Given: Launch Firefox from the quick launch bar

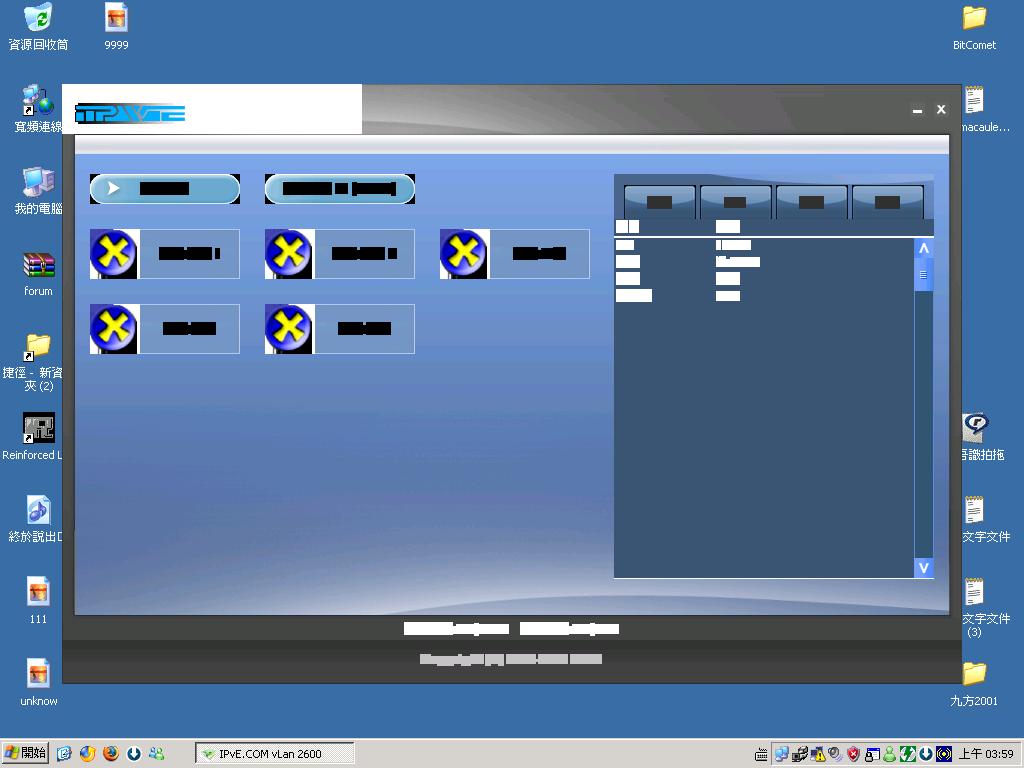Looking at the screenshot, I should coord(110,754).
